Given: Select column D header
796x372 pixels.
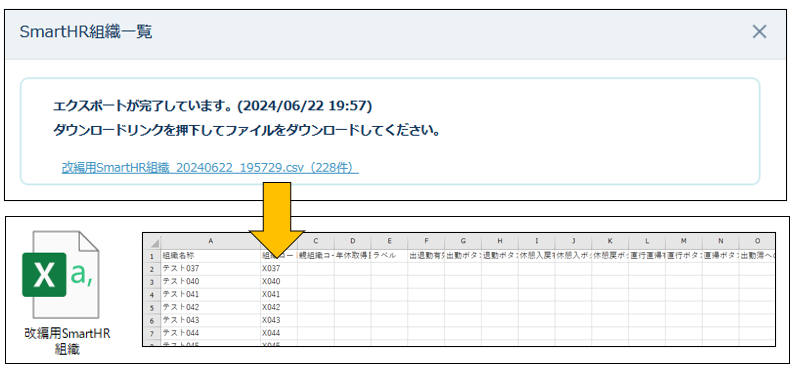Looking at the screenshot, I should 353,242.
